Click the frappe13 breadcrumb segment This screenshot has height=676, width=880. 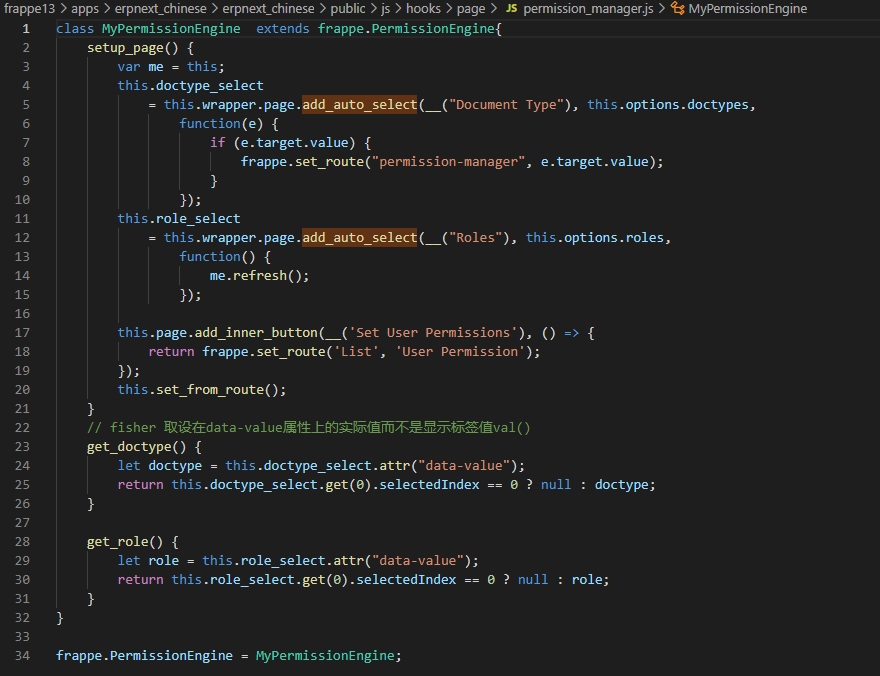(x=29, y=8)
